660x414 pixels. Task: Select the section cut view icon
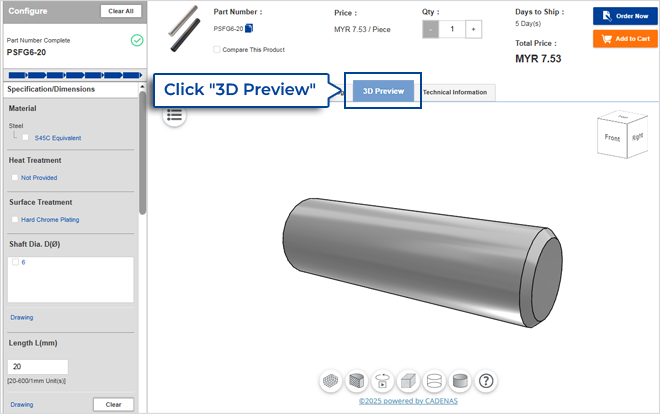[357, 381]
